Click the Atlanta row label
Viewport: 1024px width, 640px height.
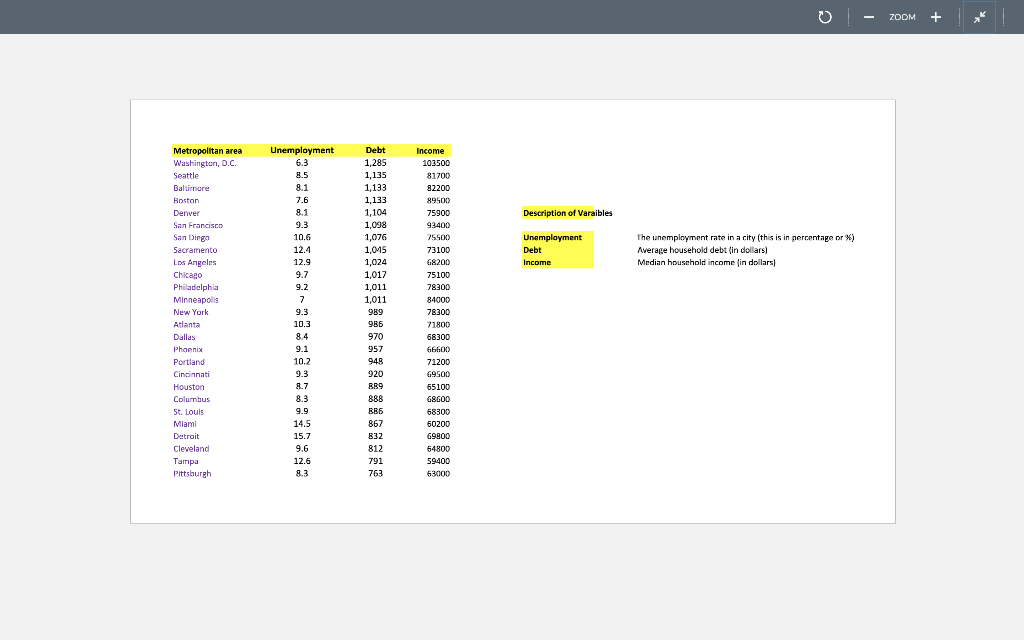tap(186, 325)
